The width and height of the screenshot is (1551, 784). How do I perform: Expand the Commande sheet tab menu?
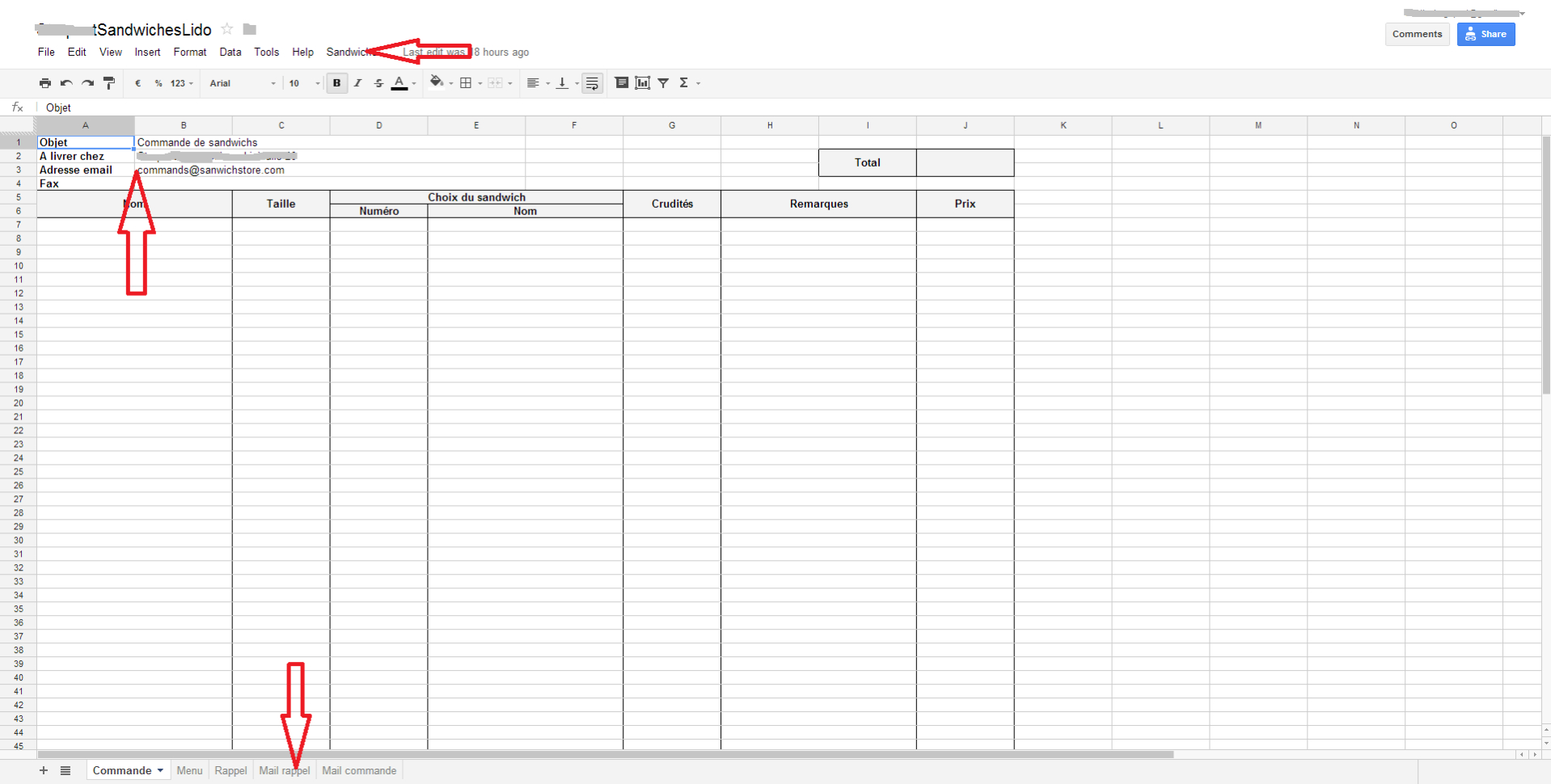click(x=160, y=770)
